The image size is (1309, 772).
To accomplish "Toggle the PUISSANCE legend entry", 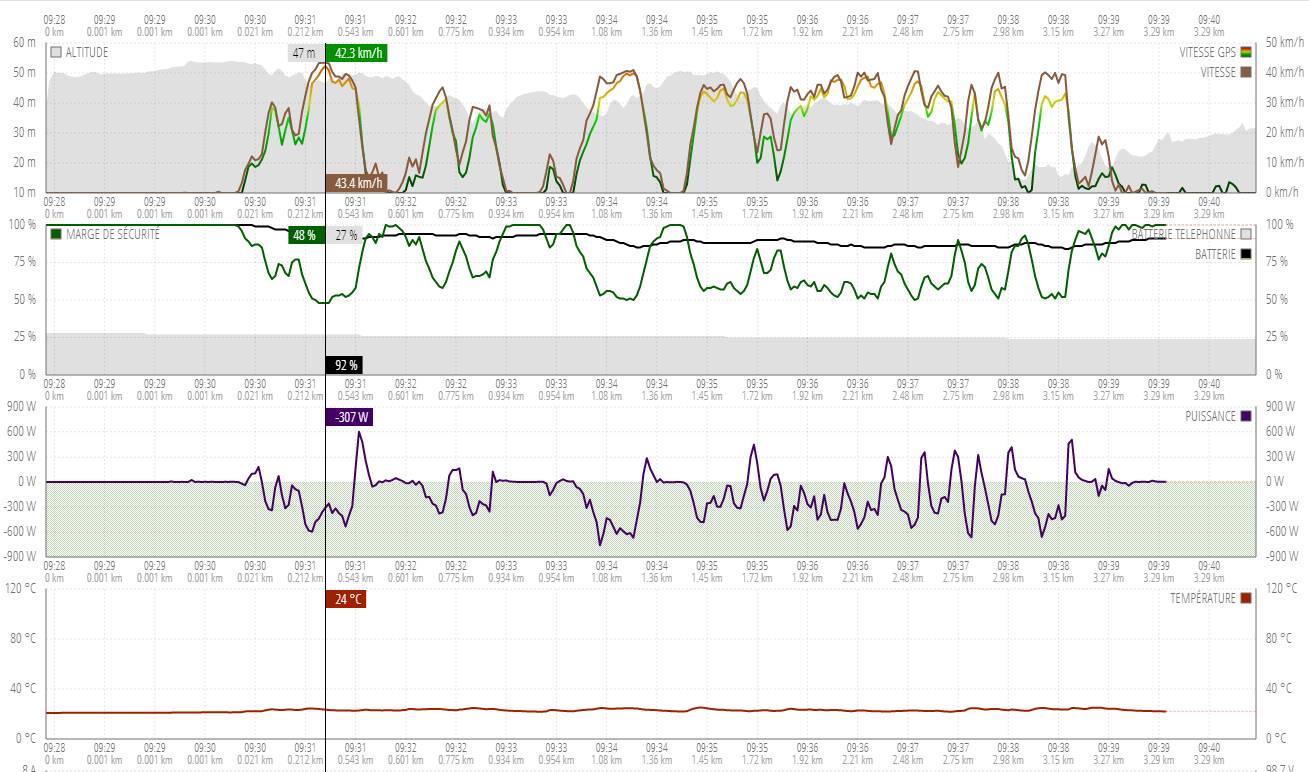I will point(1218,416).
